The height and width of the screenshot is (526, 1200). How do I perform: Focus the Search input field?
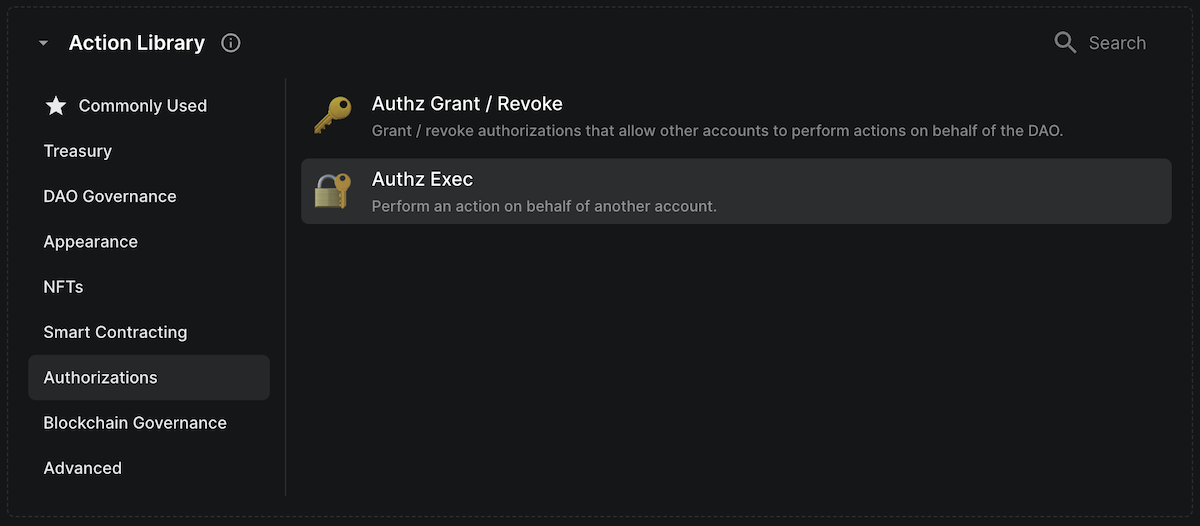[1117, 43]
